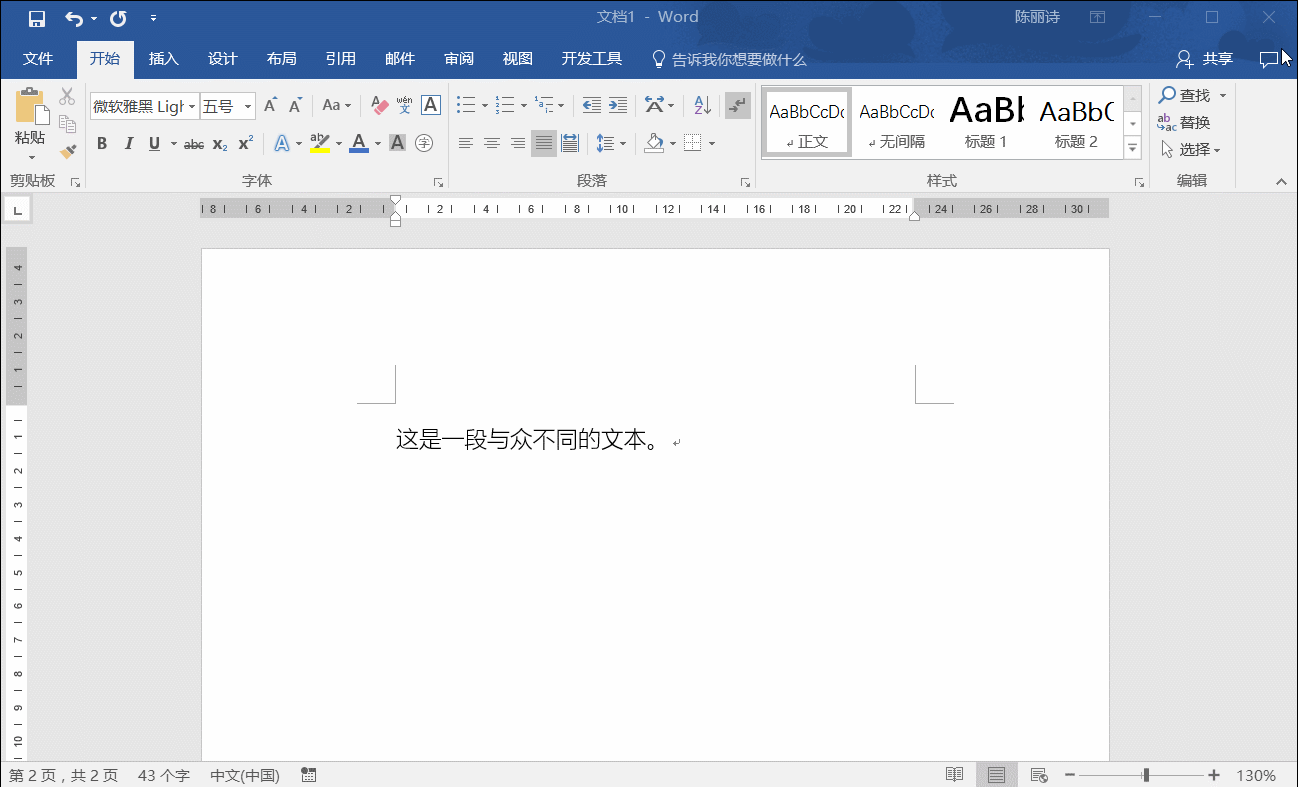Expand the multilevel list dropdown
Viewport: 1298px width, 787px height.
tap(562, 106)
